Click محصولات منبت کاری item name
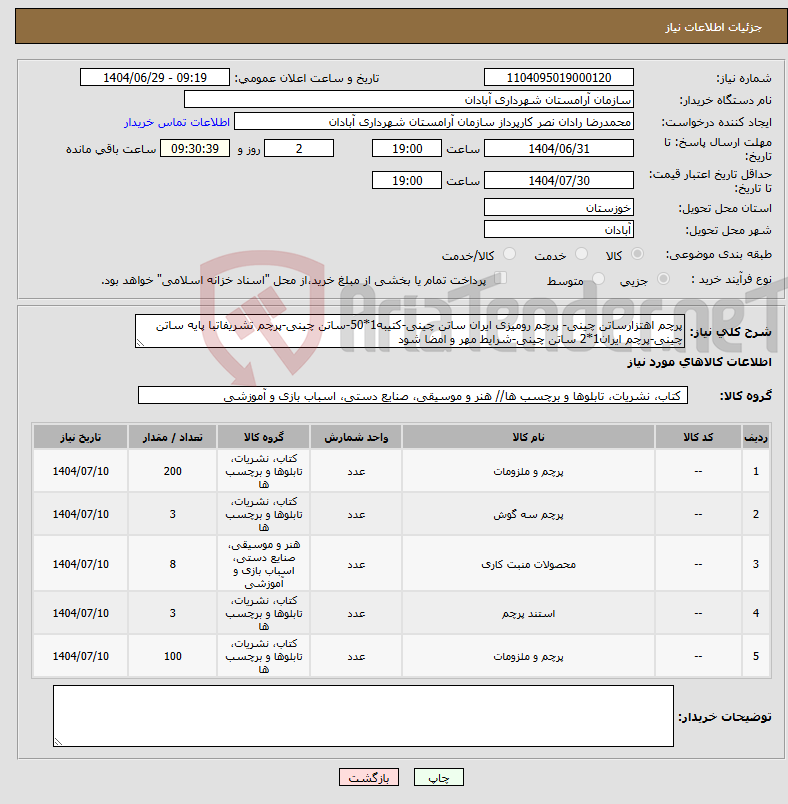This screenshot has width=788, height=804. [528, 564]
